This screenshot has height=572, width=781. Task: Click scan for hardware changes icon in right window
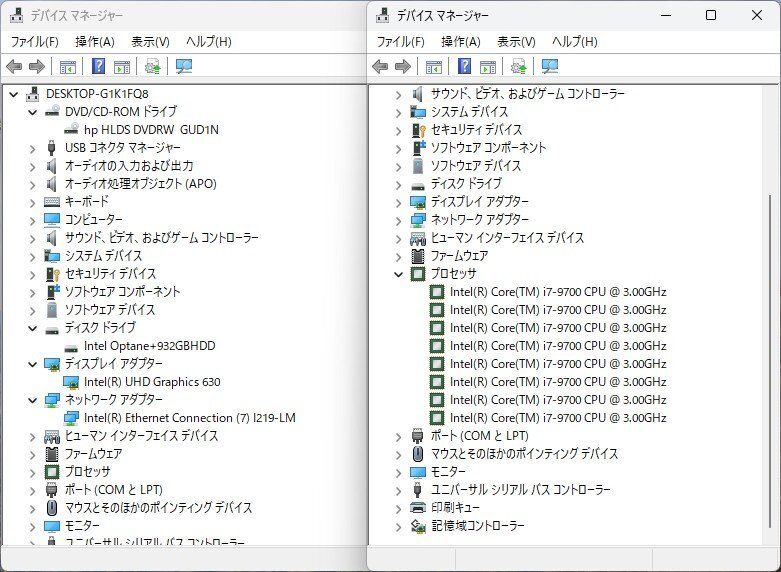[x=550, y=67]
